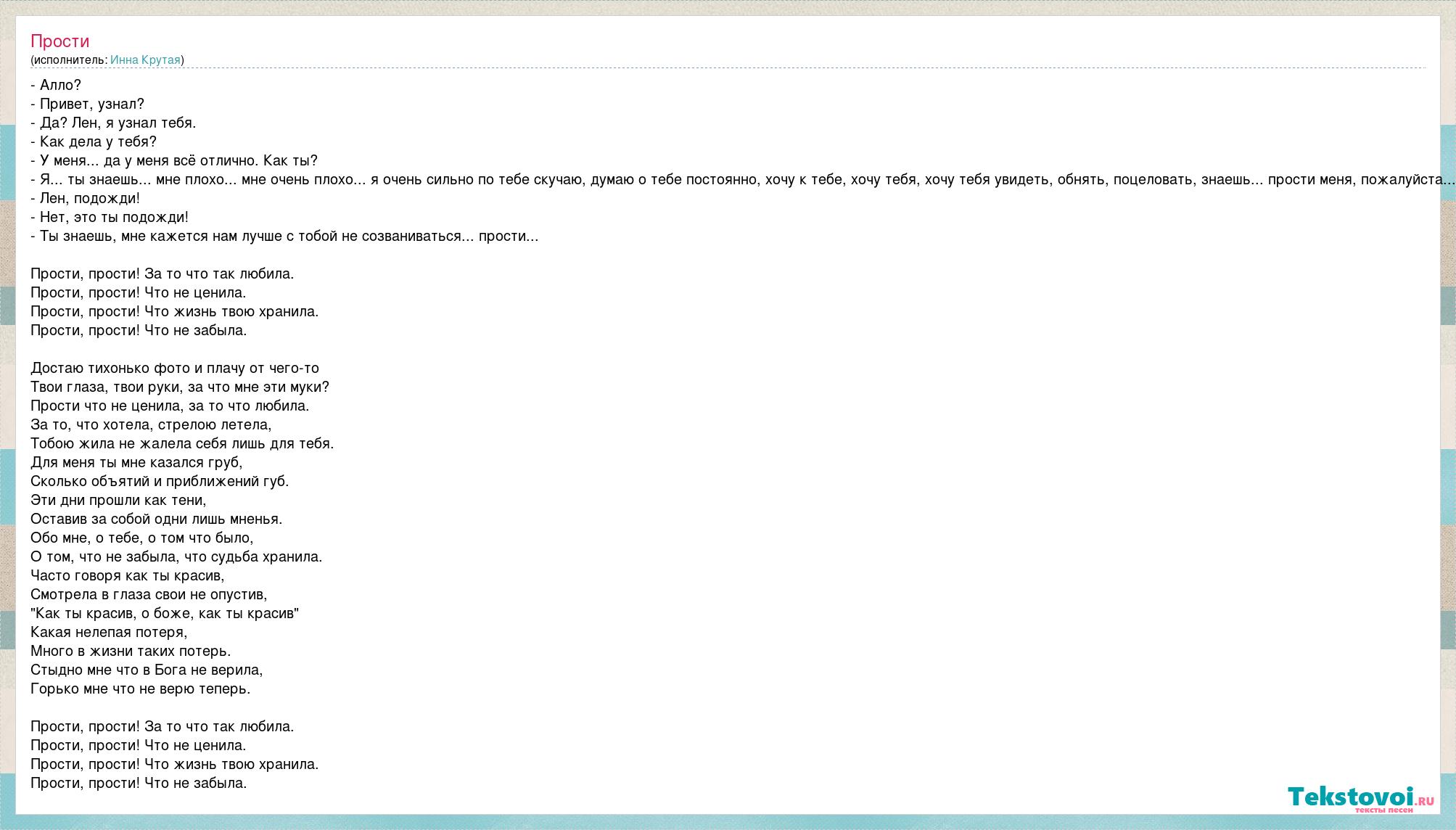Click the line '- Да? Лен, я узнал тебя.'

113,123
